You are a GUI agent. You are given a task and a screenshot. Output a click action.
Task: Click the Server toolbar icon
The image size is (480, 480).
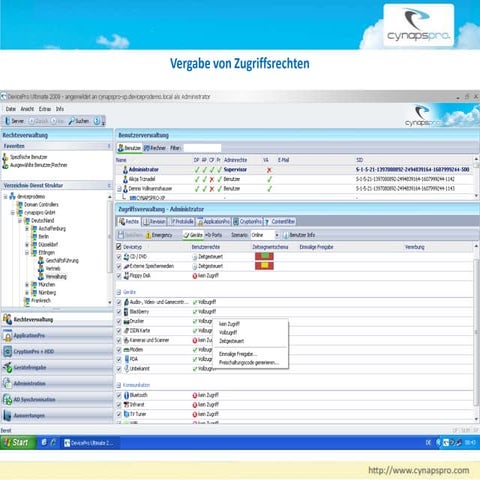8,121
